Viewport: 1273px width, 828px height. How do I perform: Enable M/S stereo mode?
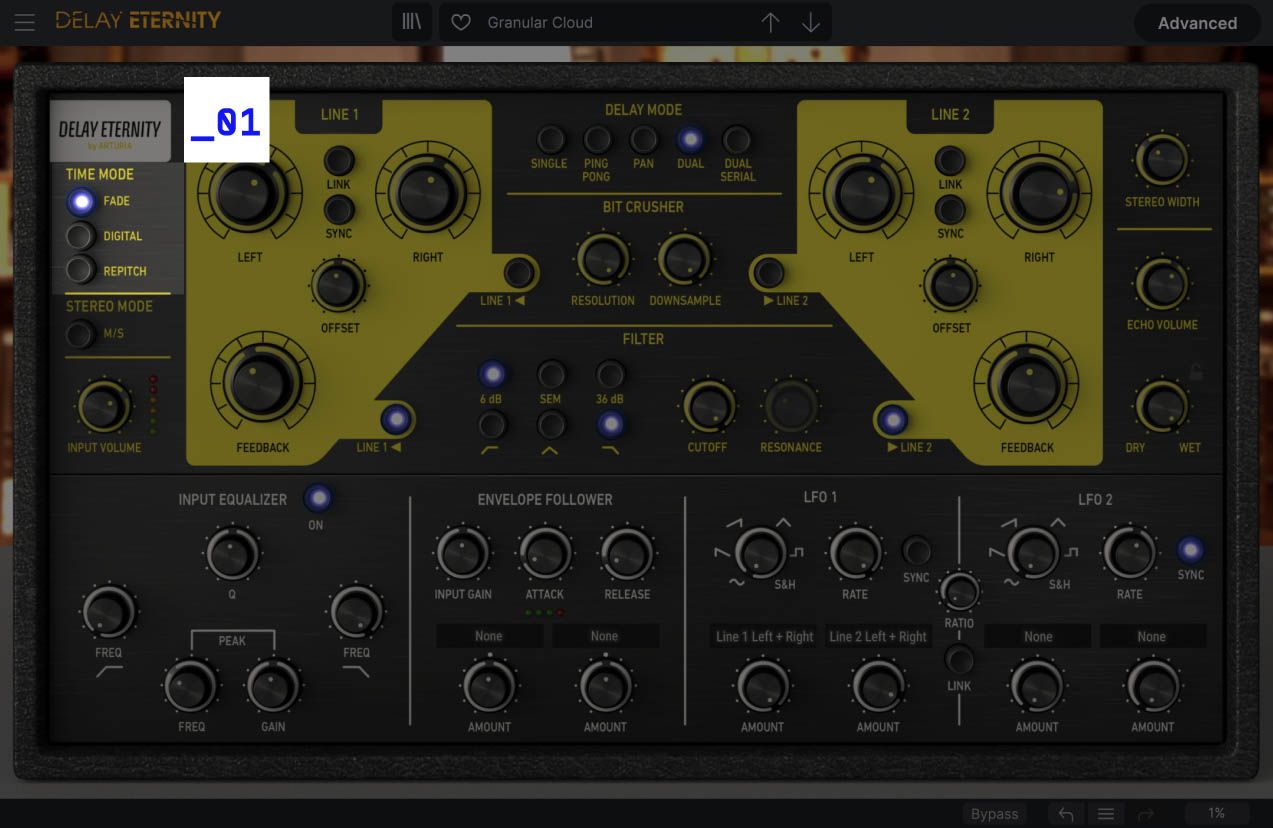point(79,333)
